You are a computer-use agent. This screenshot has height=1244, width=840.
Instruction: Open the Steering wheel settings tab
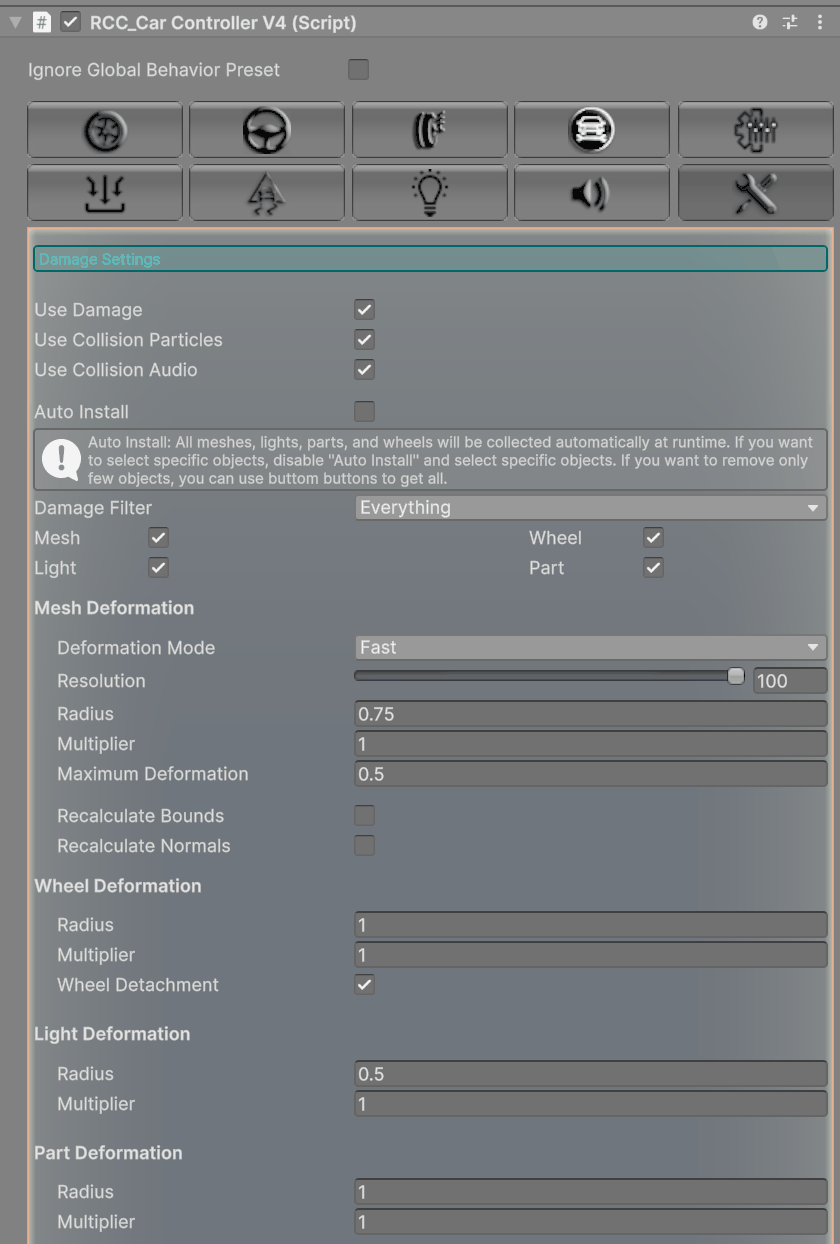click(267, 130)
